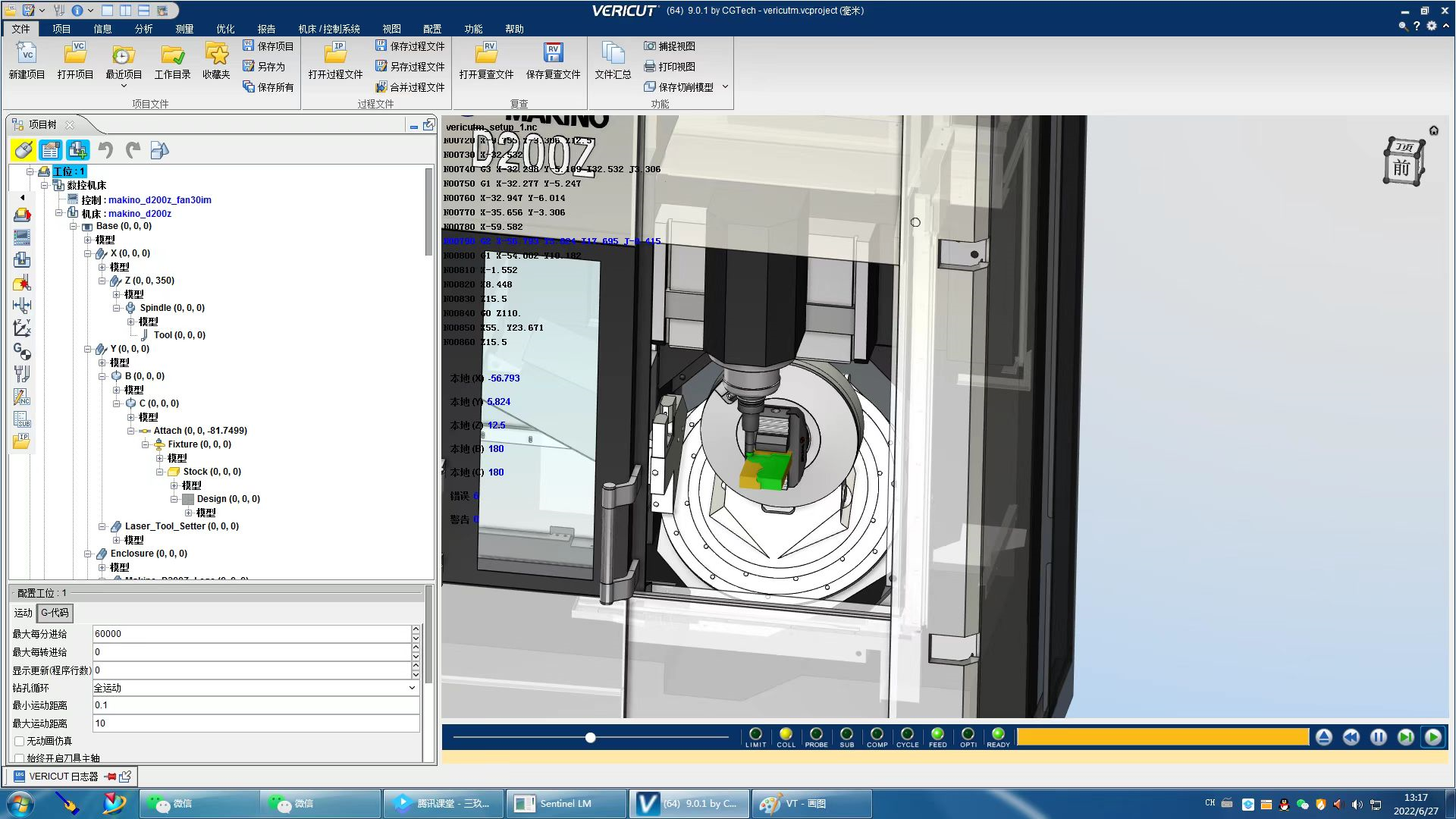Open the 机床/控制系统 menu
Viewport: 1456px width, 819px height.
[x=328, y=29]
